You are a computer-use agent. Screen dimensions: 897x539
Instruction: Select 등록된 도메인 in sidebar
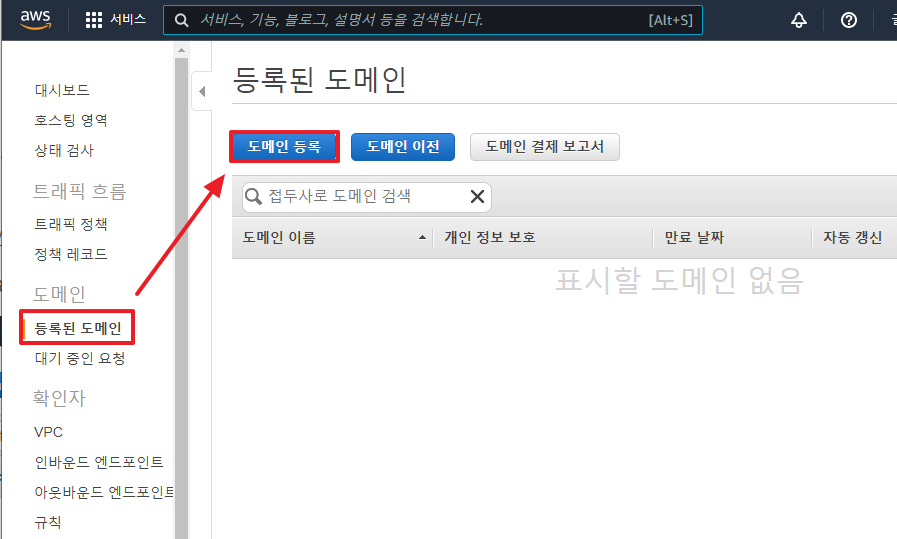[x=78, y=328]
